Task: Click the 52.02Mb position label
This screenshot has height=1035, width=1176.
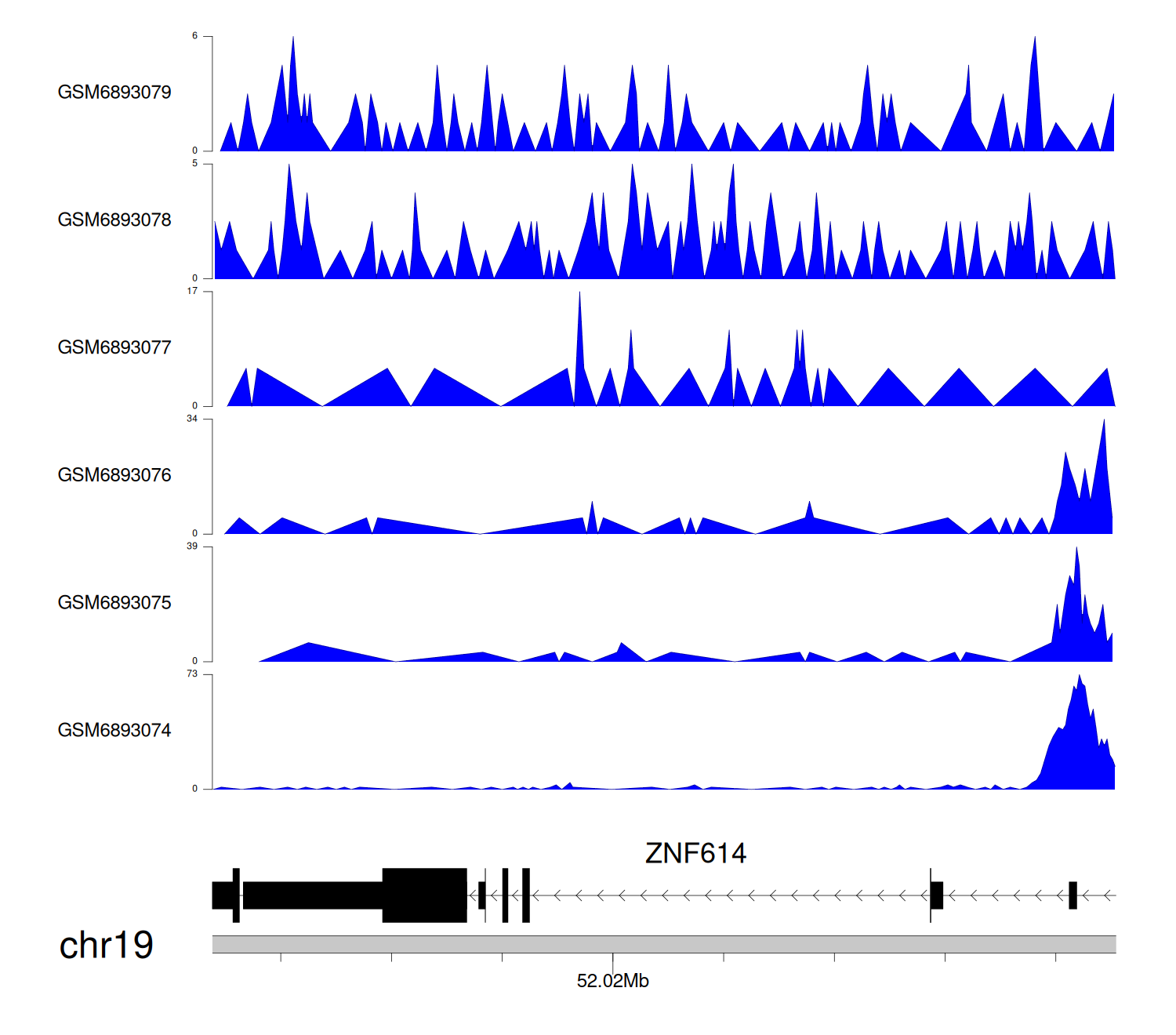Action: coord(612,981)
